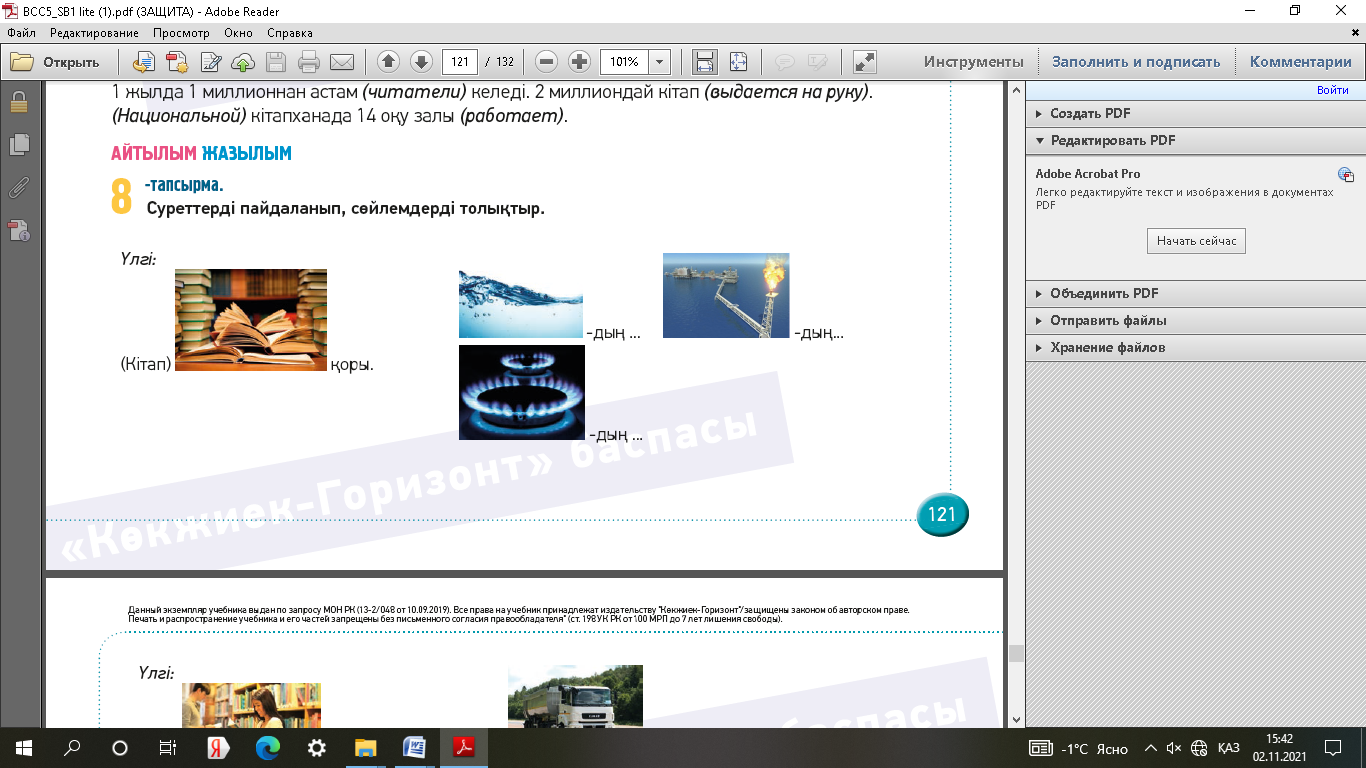Expand the Хранение файлов section
This screenshot has width=1366, height=768.
pos(1196,348)
